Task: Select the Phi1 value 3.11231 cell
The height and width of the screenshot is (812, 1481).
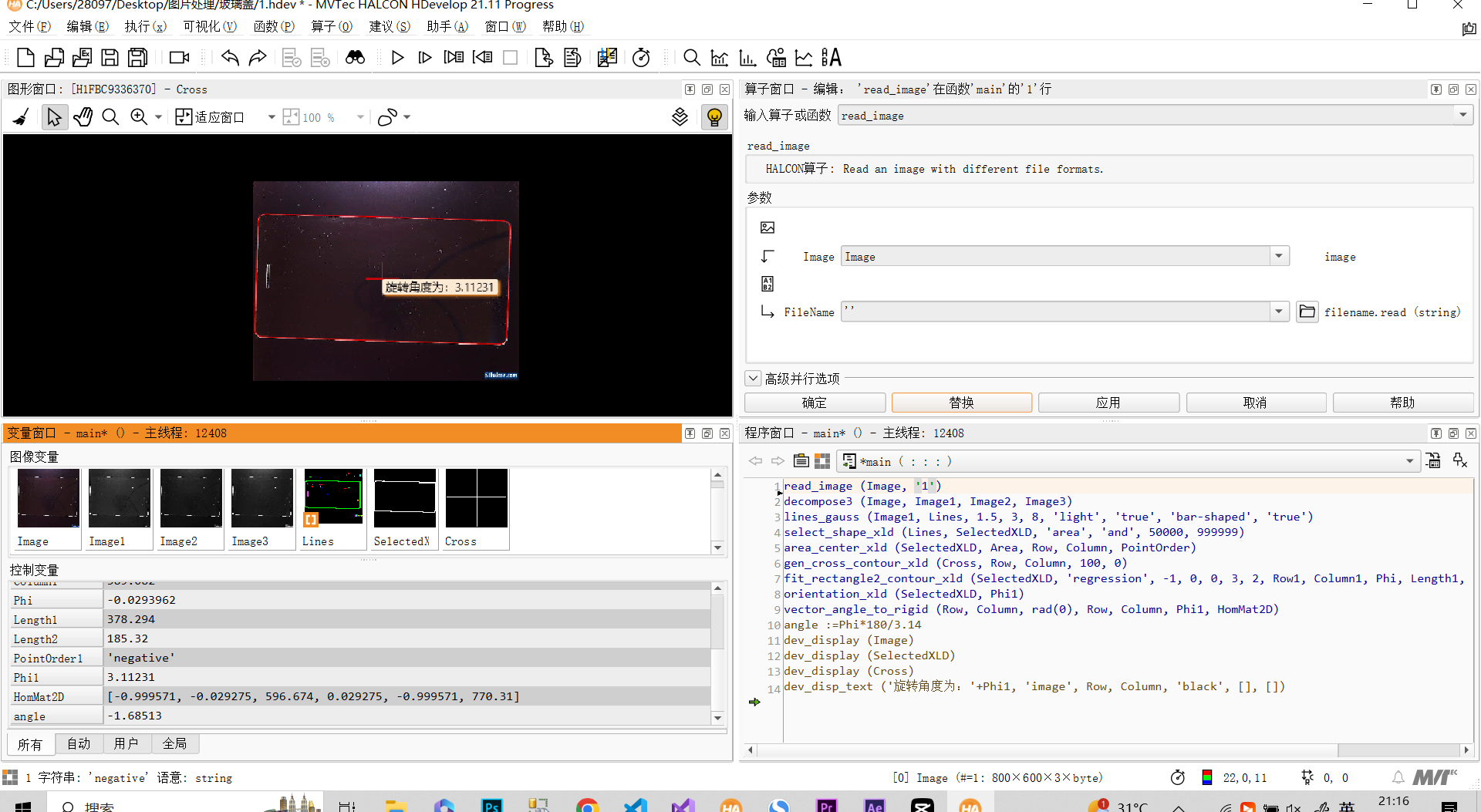Action: (x=407, y=677)
